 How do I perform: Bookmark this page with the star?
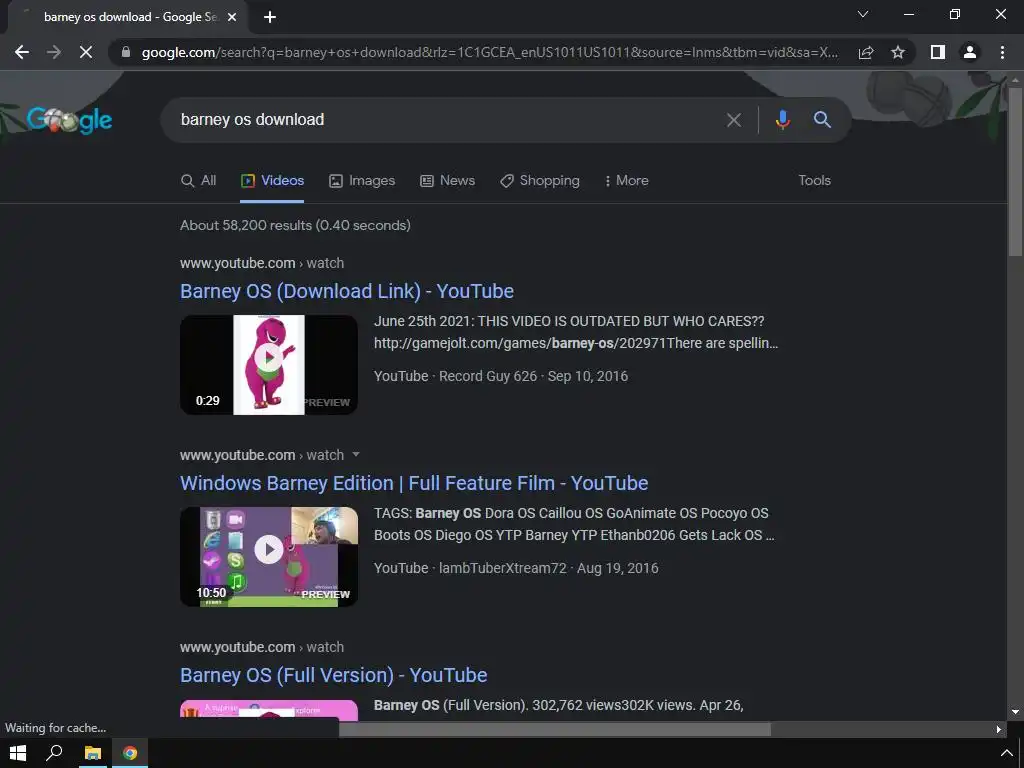click(898, 52)
